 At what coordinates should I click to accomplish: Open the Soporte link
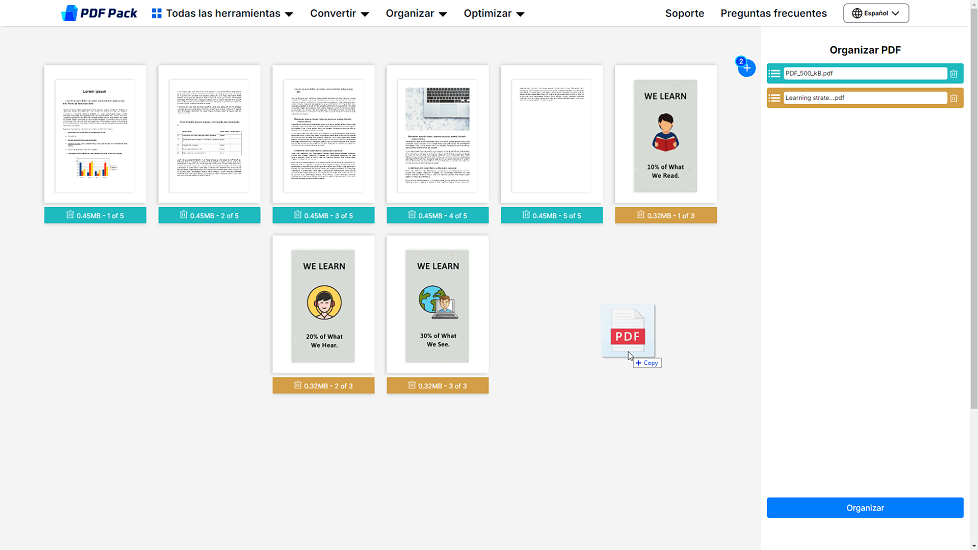click(x=684, y=14)
